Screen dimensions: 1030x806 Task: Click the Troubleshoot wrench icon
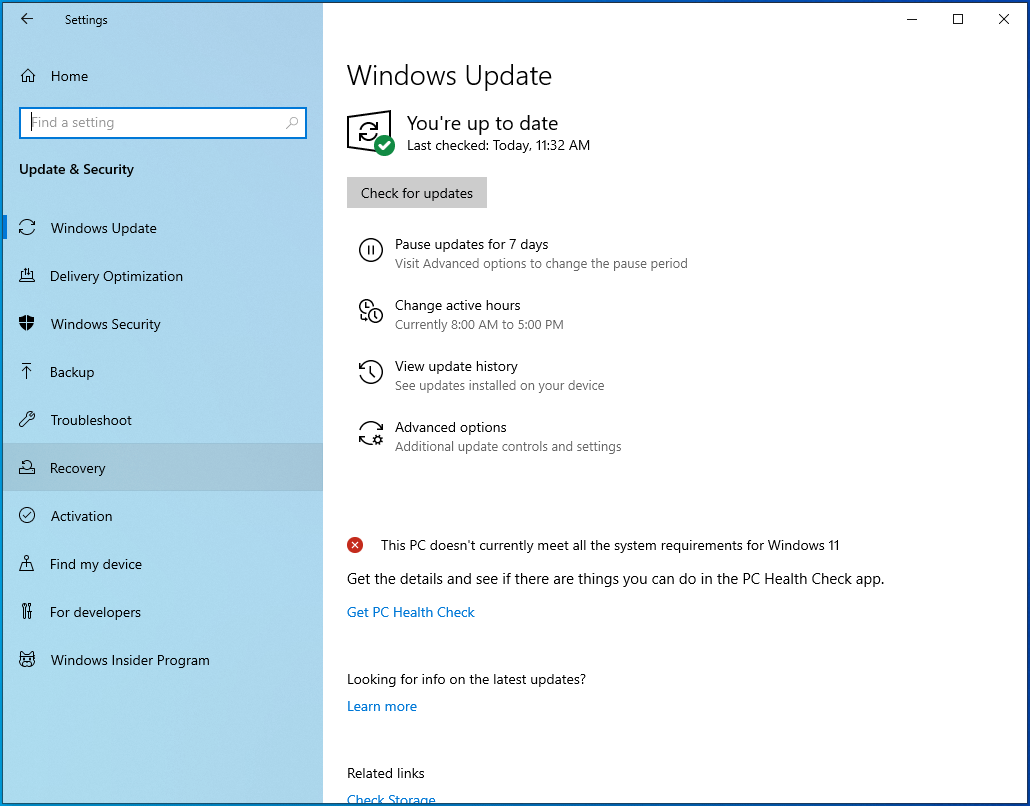click(27, 419)
